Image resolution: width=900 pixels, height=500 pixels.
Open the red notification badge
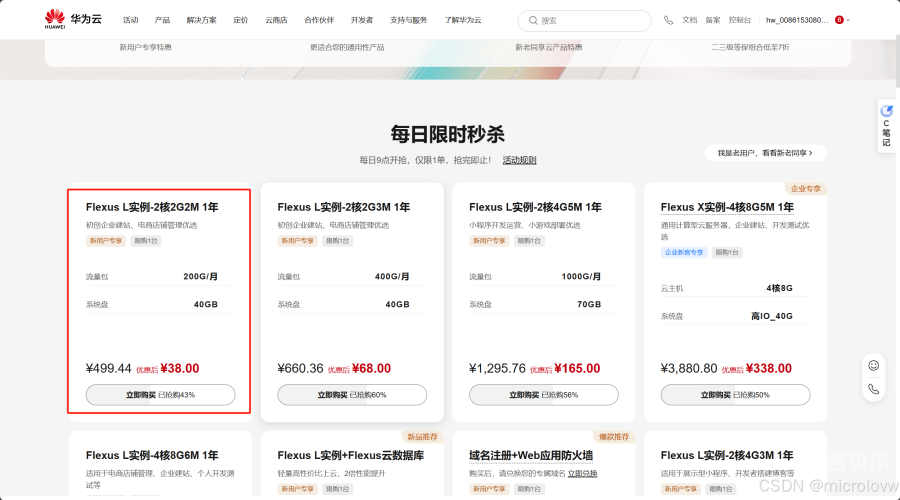(x=839, y=20)
